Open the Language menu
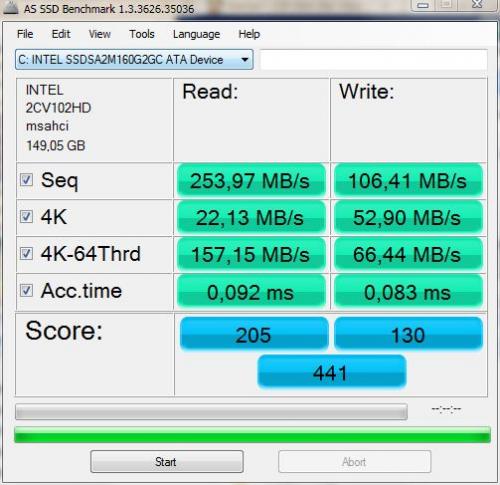 (x=196, y=34)
